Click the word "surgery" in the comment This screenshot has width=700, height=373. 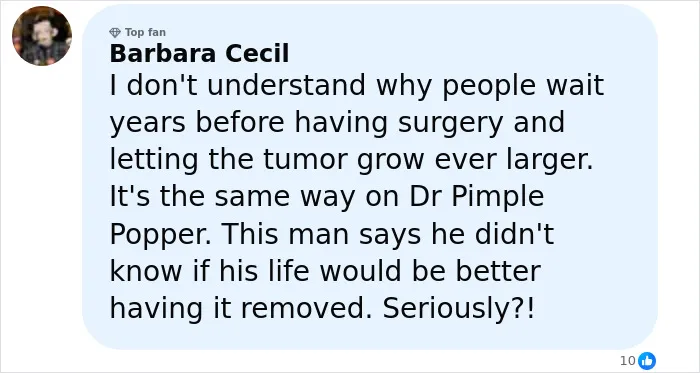pyautogui.click(x=450, y=123)
